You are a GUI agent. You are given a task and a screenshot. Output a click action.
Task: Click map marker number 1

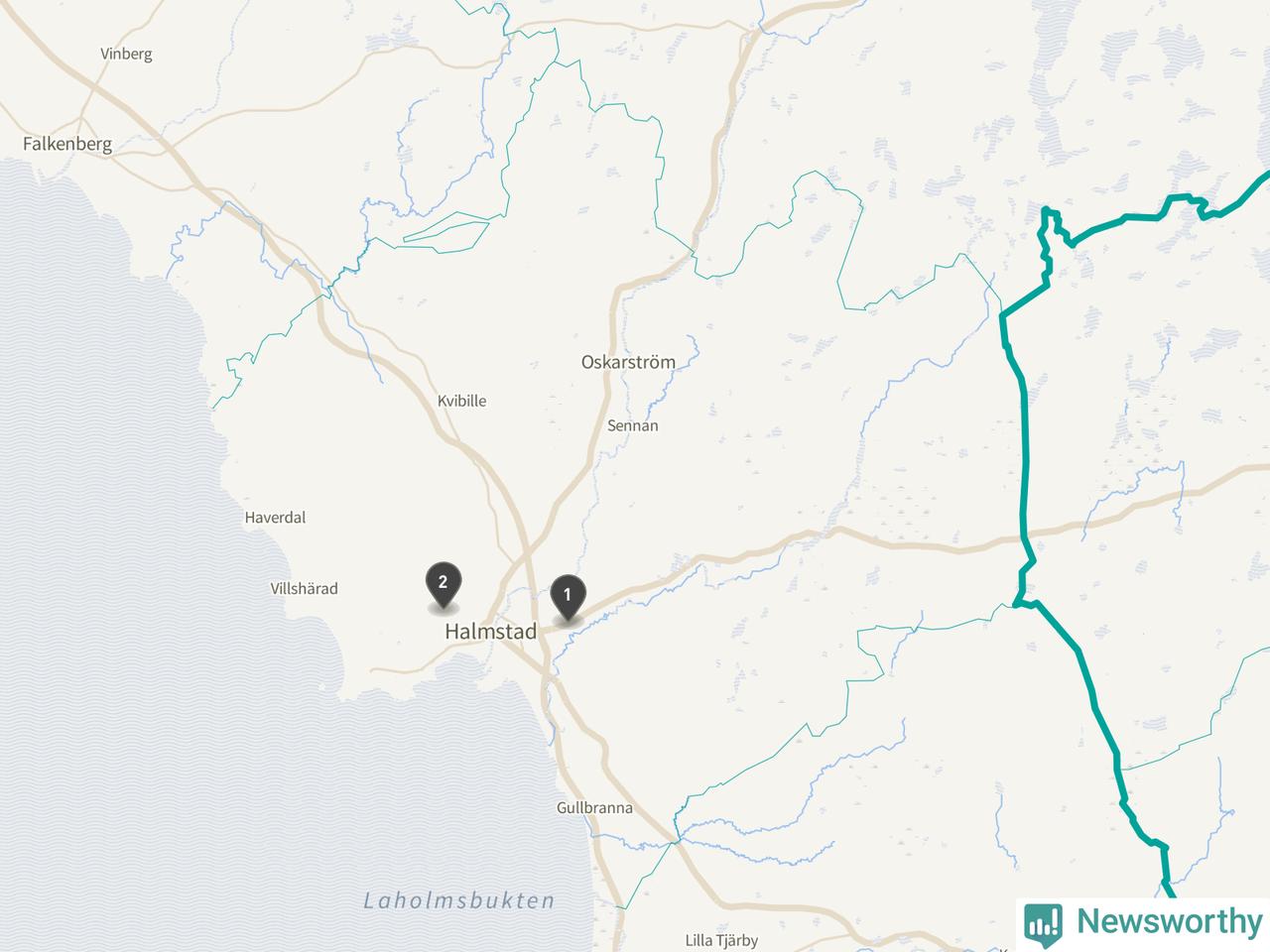[x=568, y=598]
